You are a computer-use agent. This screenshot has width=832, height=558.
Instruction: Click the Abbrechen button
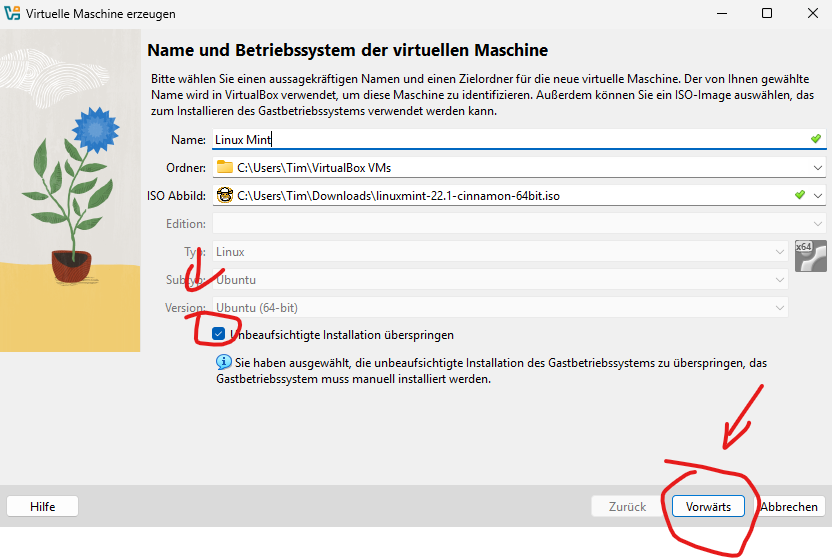coord(789,506)
